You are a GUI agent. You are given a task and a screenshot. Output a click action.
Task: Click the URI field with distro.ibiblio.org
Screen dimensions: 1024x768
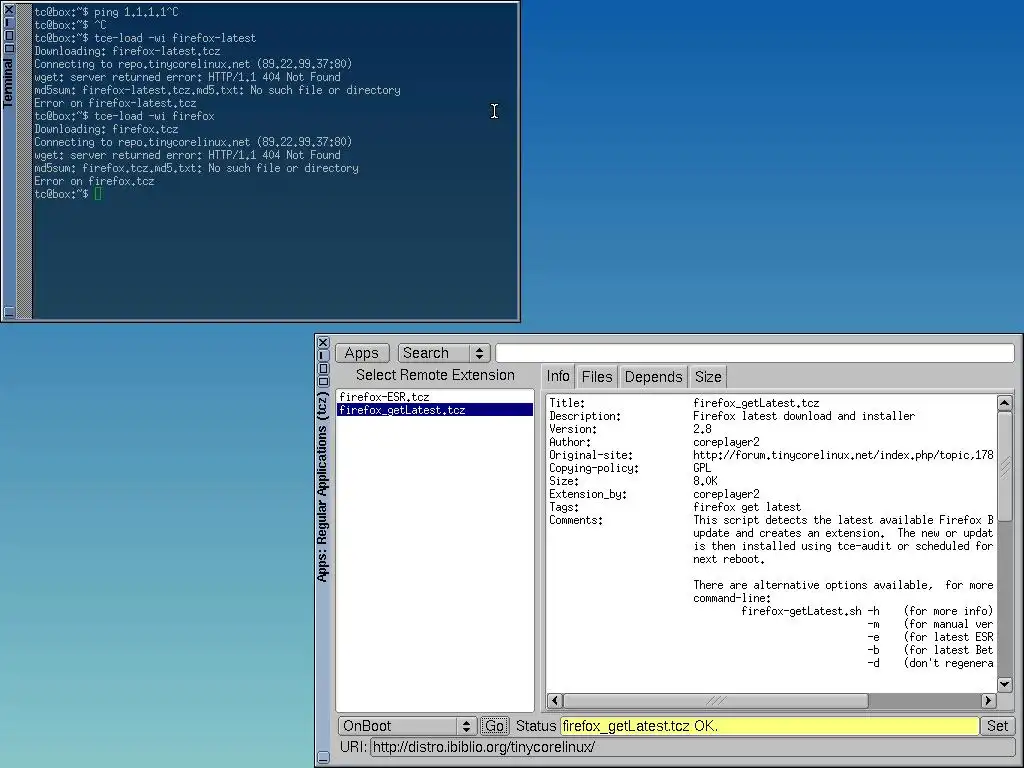692,746
